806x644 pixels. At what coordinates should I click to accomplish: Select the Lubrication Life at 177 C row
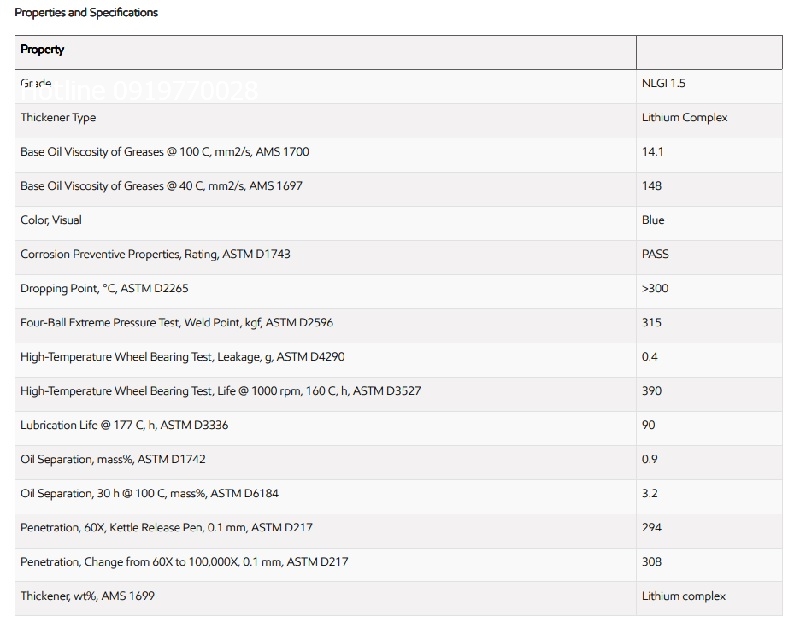(x=124, y=425)
